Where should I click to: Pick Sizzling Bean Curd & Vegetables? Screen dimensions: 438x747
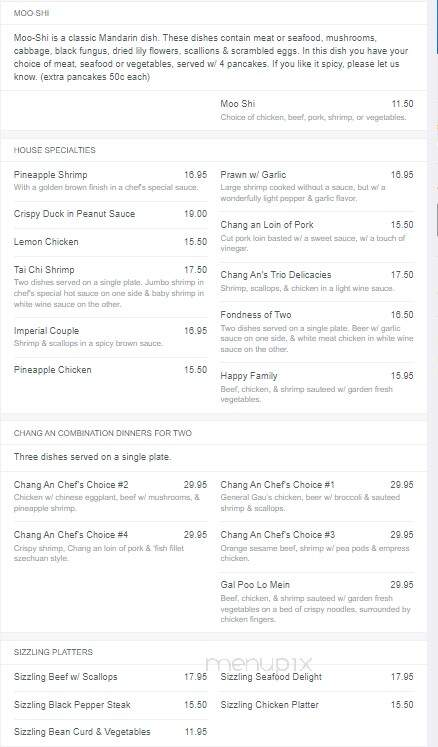pos(110,732)
